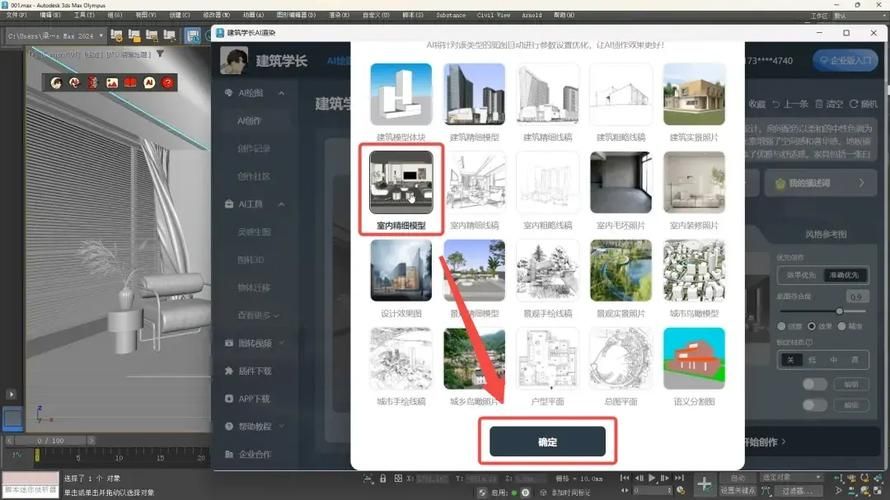Collapse the AI绘图 sidebar section
The image size is (890, 500).
[282, 93]
